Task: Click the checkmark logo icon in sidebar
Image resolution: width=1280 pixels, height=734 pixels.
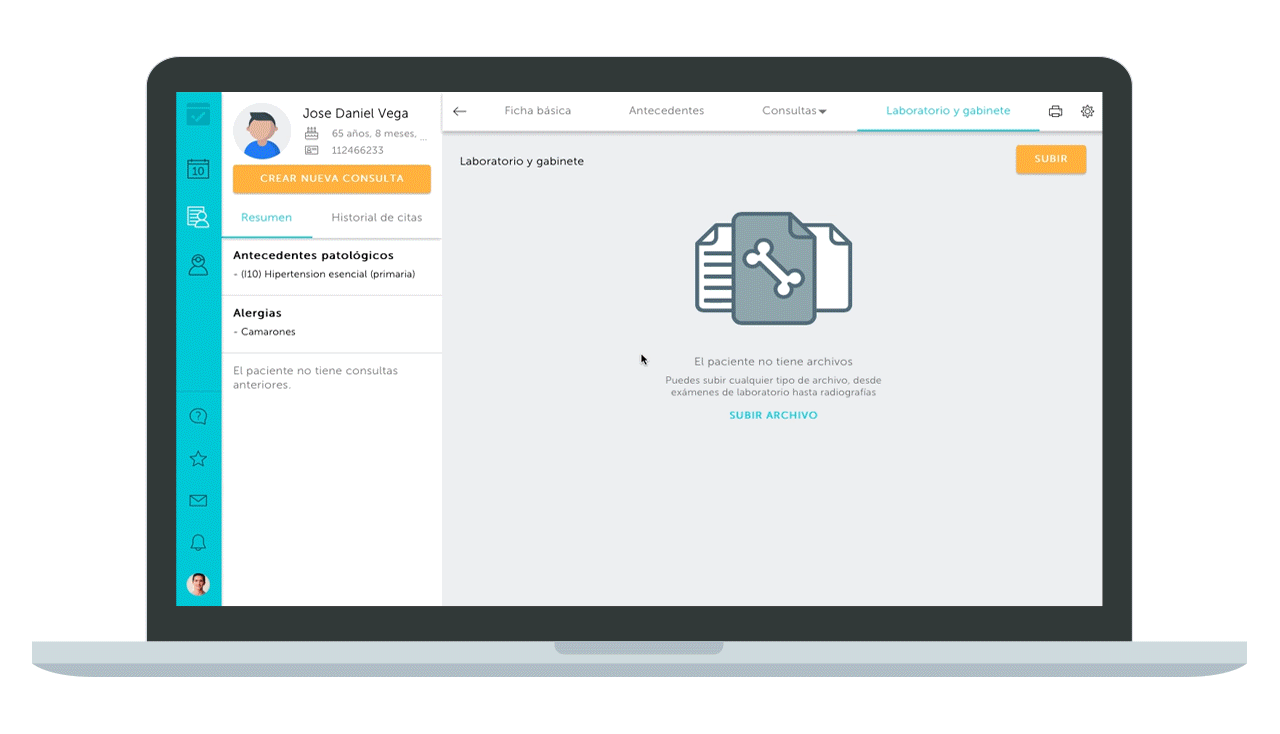Action: [x=198, y=114]
